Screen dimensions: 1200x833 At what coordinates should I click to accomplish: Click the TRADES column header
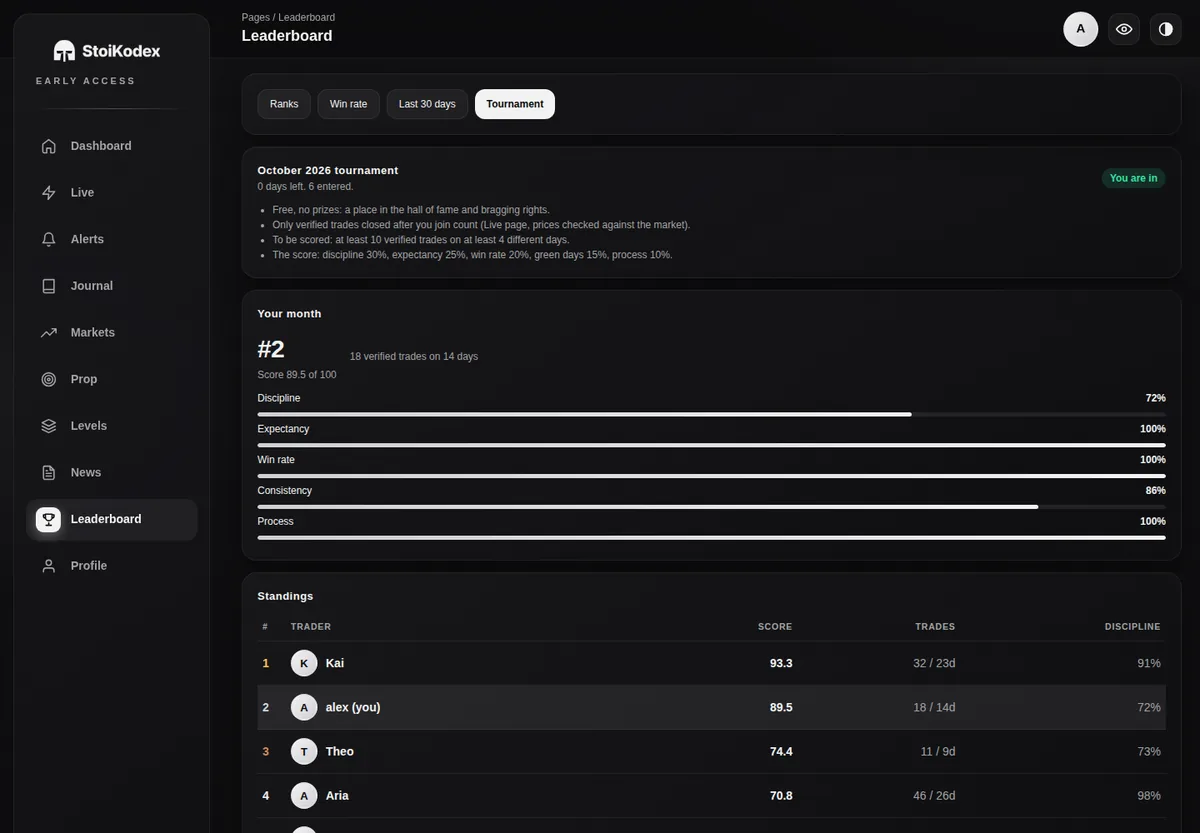935,627
